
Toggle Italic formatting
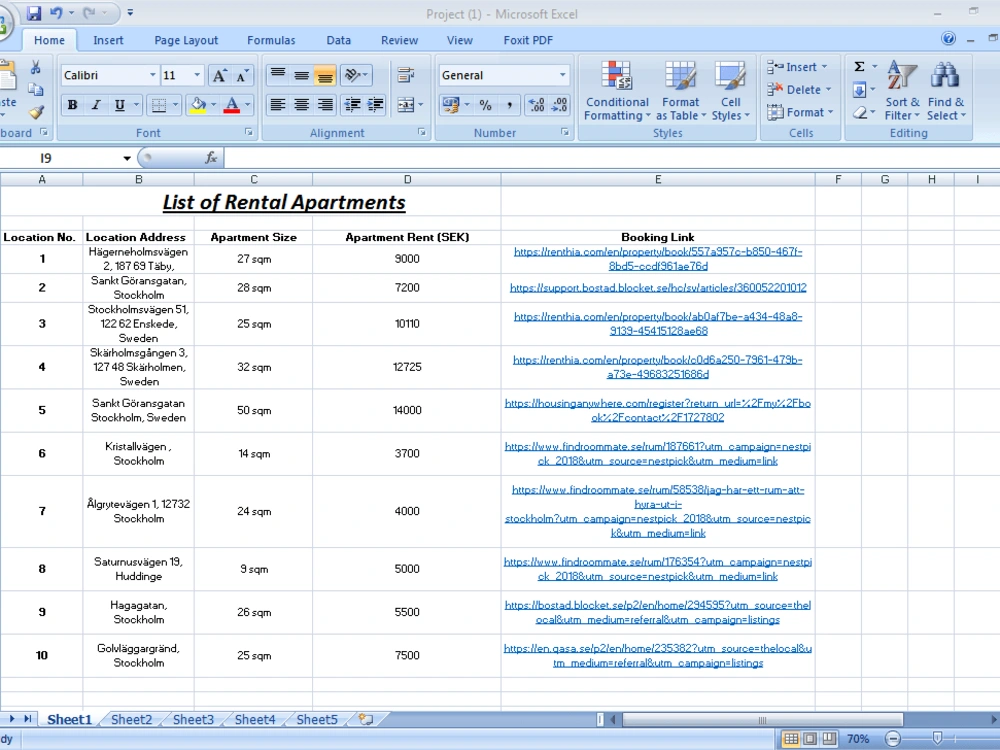coord(96,105)
